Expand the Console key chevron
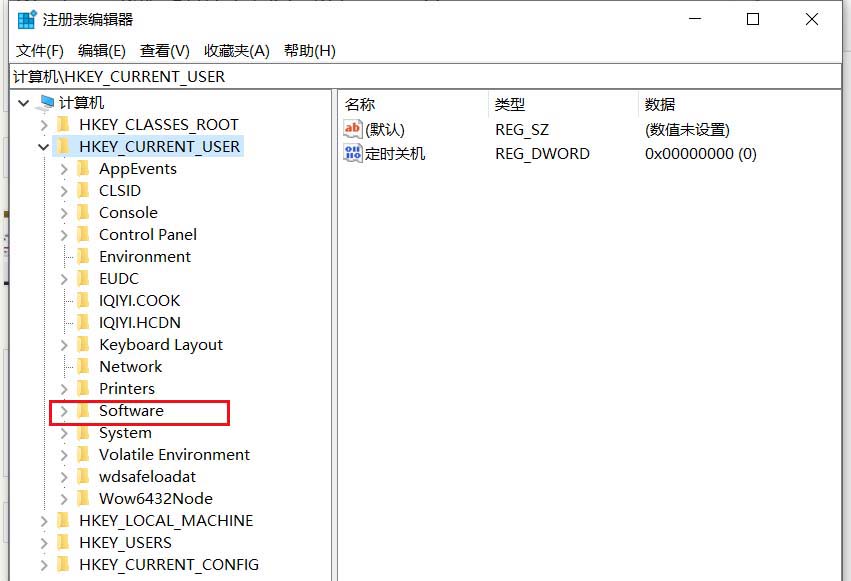This screenshot has width=851, height=581. point(64,213)
